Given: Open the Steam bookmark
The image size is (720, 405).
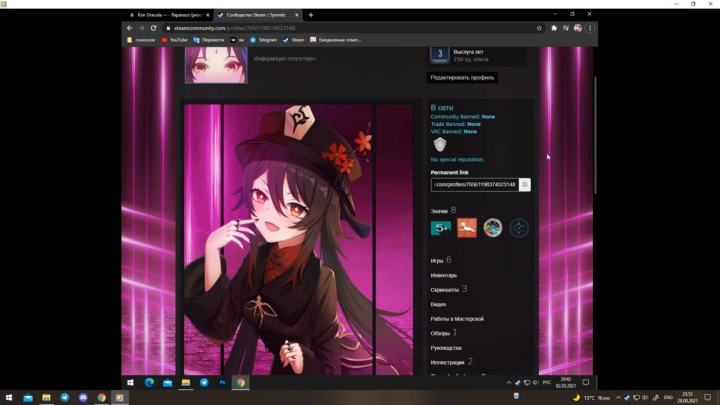Looking at the screenshot, I should 293,40.
